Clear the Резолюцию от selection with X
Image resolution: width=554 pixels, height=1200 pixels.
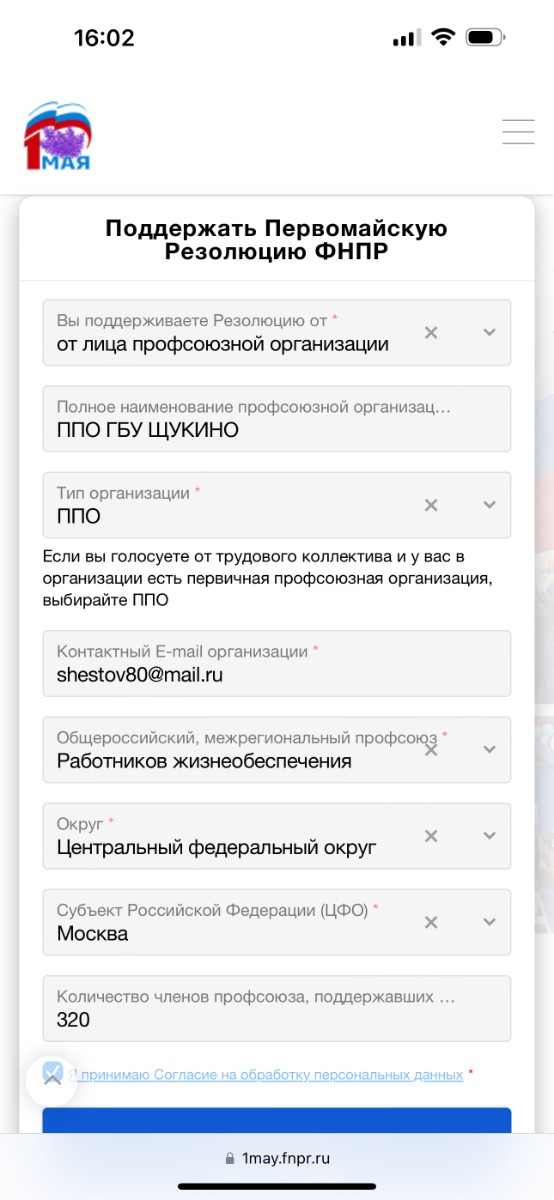click(x=431, y=332)
